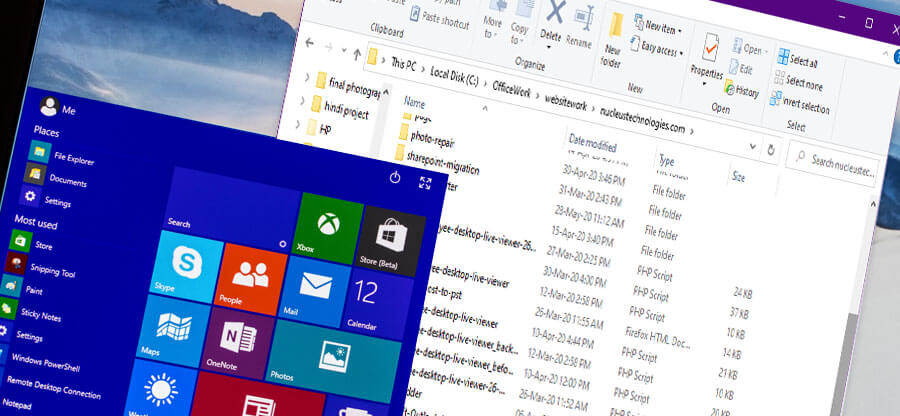Select the sharepoint-migration folder
The height and width of the screenshot is (416, 900).
tap(437, 161)
